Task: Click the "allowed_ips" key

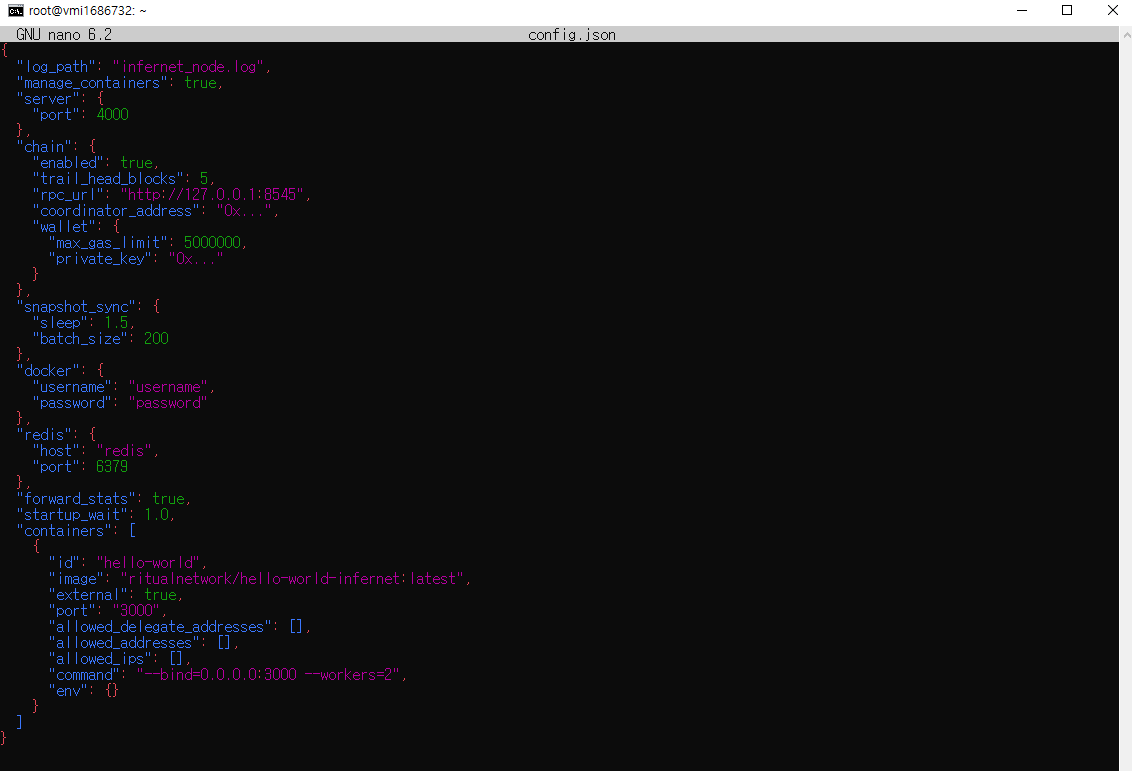Action: click(x=100, y=658)
